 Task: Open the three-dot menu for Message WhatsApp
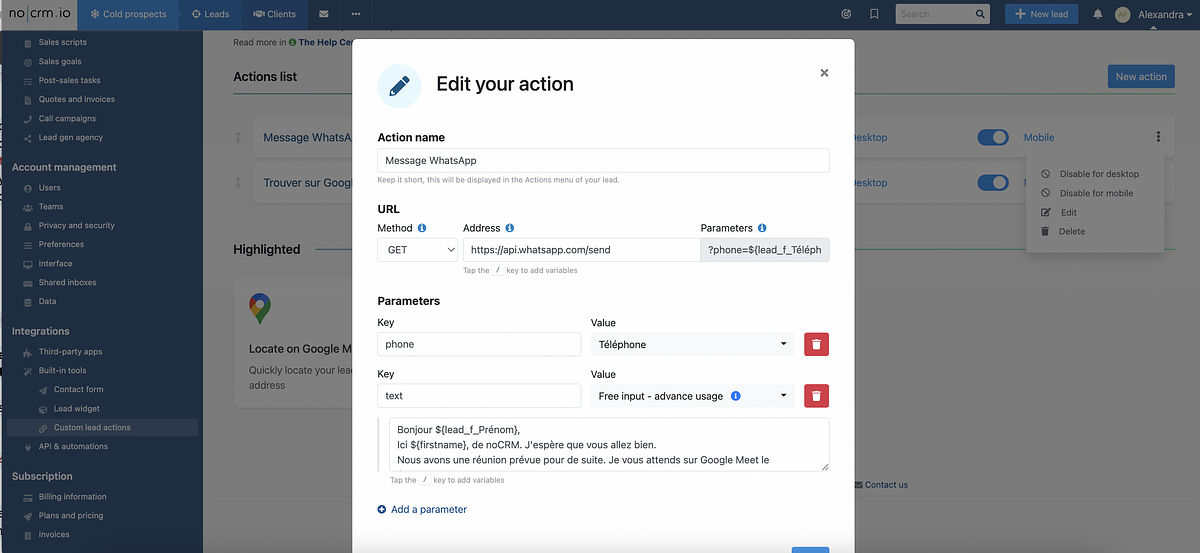click(x=1157, y=137)
